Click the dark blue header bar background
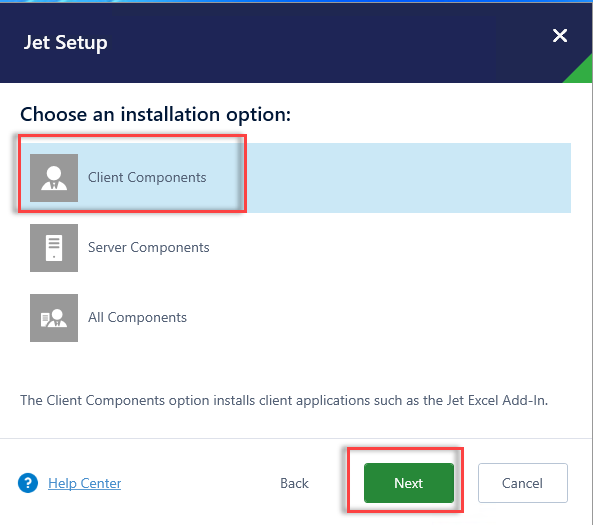This screenshot has width=593, height=525. [303, 42]
